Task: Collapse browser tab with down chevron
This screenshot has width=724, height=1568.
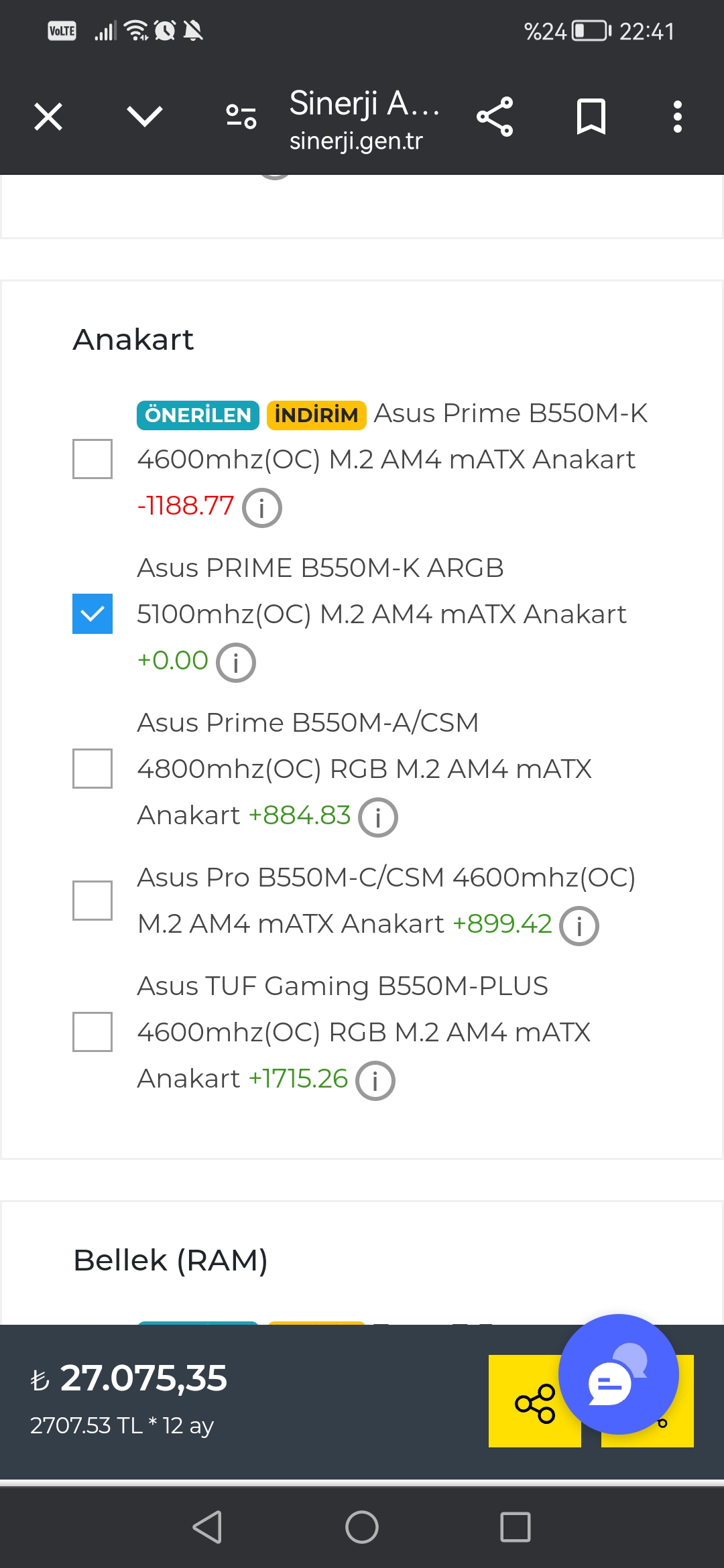Action: coord(145,117)
